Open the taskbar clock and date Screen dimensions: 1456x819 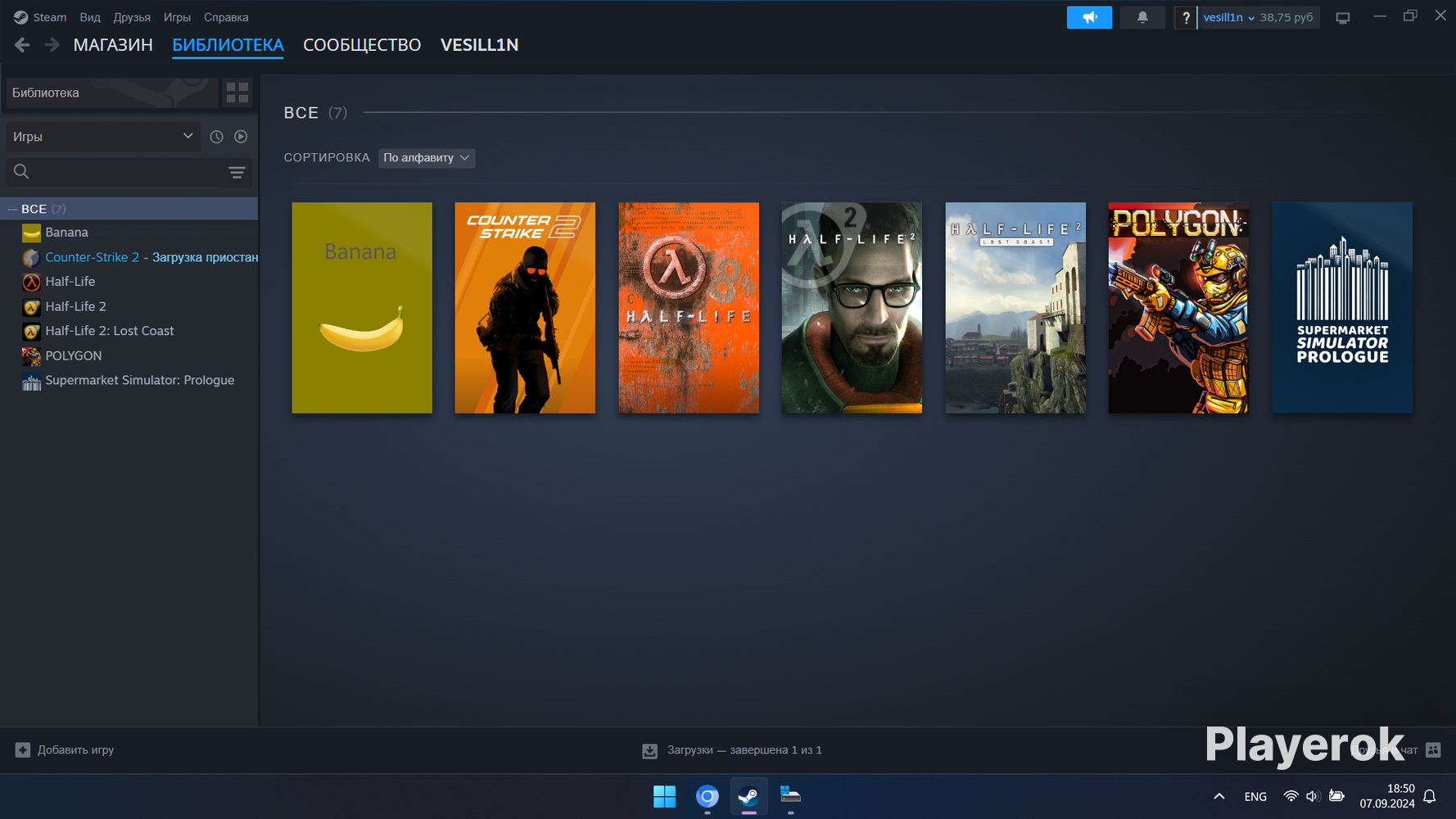pyautogui.click(x=1387, y=796)
